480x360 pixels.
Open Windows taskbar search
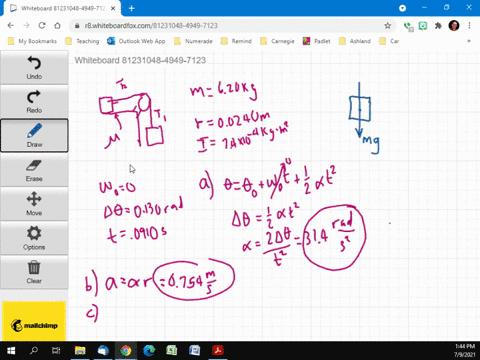pos(34,351)
